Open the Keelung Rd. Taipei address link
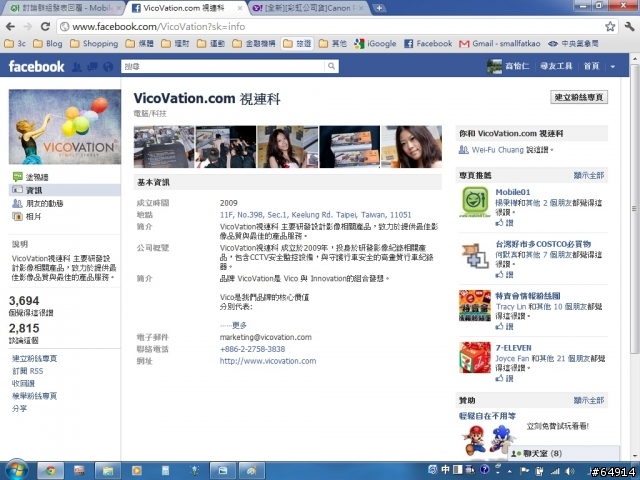This screenshot has width=640, height=480. [316, 215]
